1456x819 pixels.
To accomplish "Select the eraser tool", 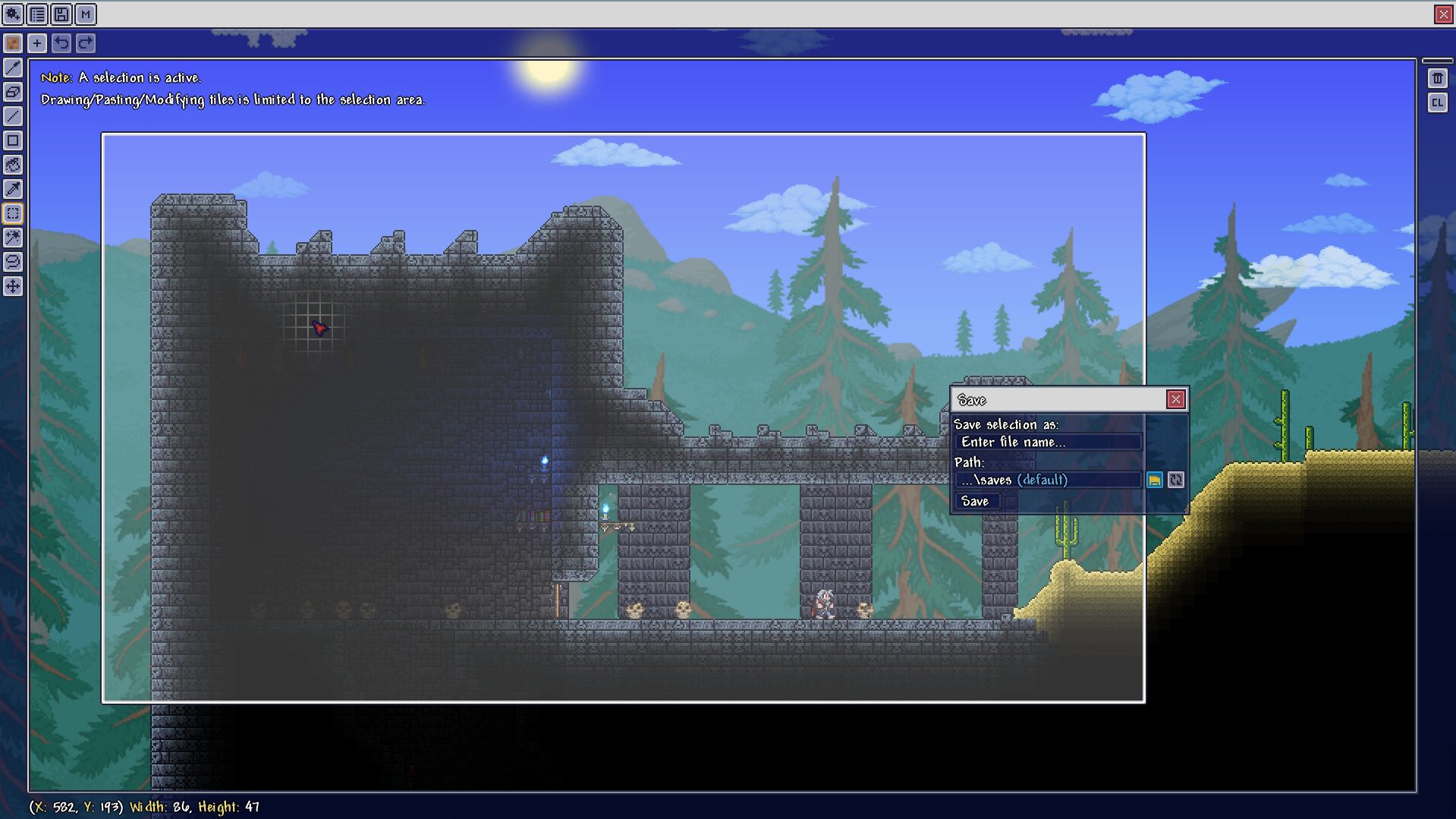I will point(13,92).
